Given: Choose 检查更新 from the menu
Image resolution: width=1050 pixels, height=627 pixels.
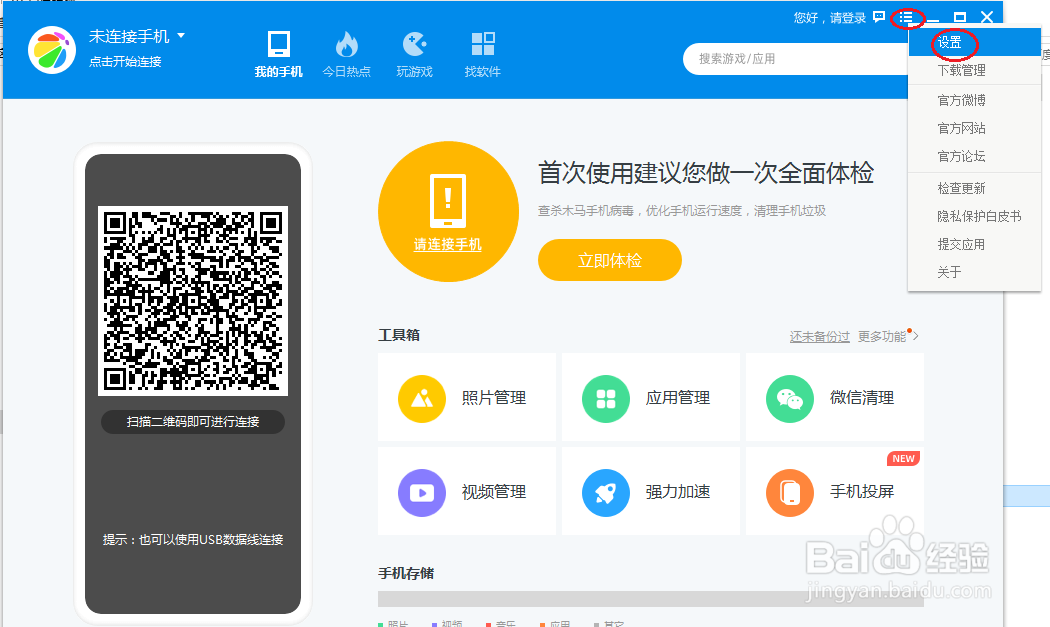Looking at the screenshot, I should pyautogui.click(x=974, y=188).
